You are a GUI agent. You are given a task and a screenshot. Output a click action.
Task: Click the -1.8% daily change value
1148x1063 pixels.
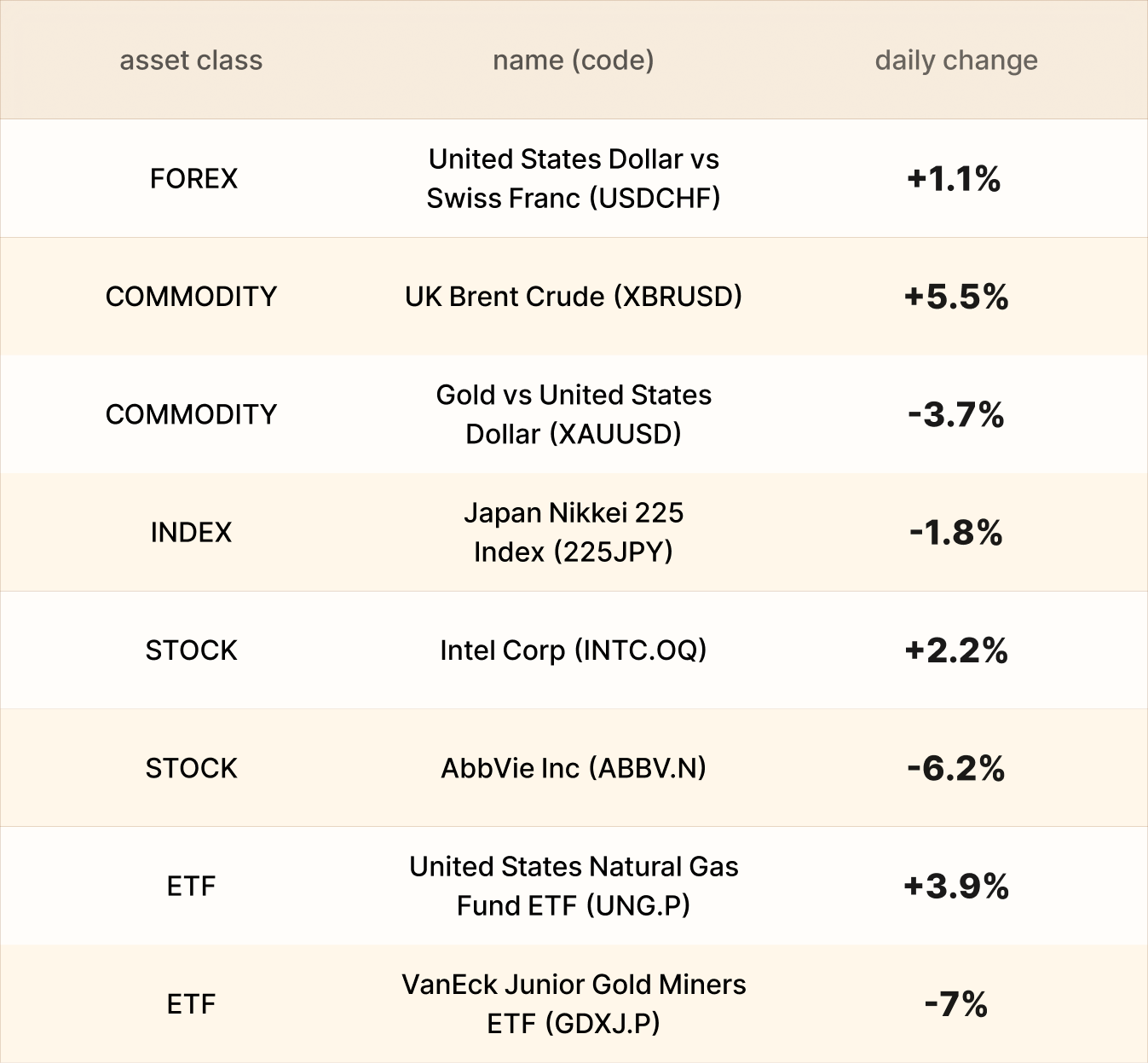coord(955,533)
